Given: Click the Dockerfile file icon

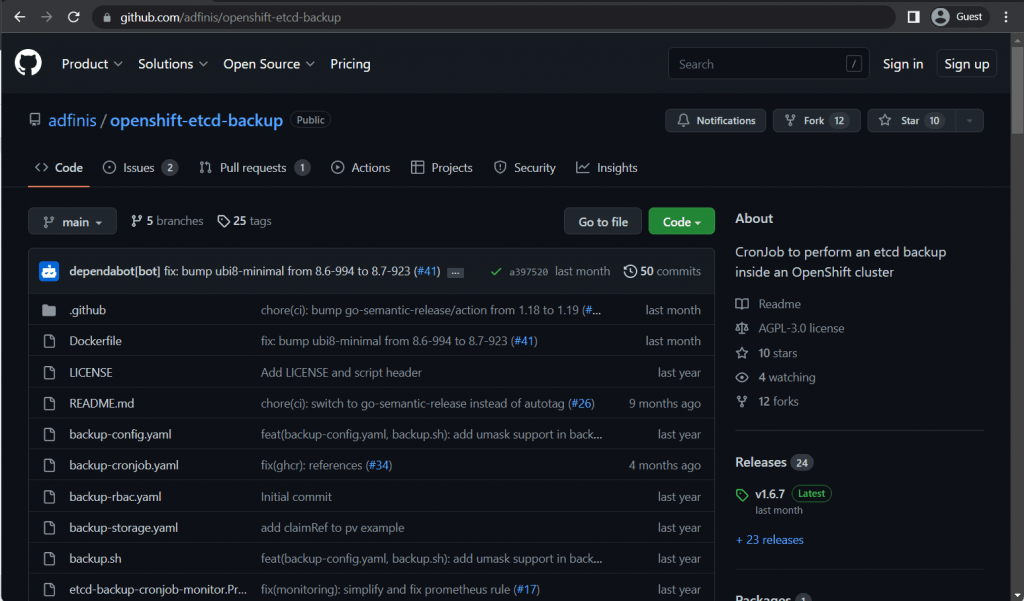Looking at the screenshot, I should coord(49,341).
